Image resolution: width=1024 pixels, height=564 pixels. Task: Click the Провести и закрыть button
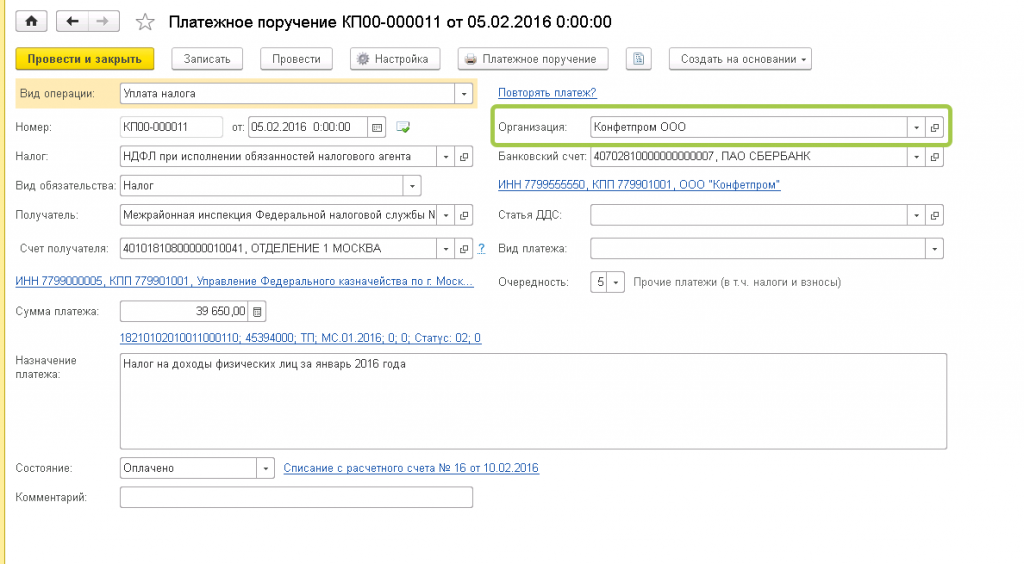pyautogui.click(x=85, y=59)
